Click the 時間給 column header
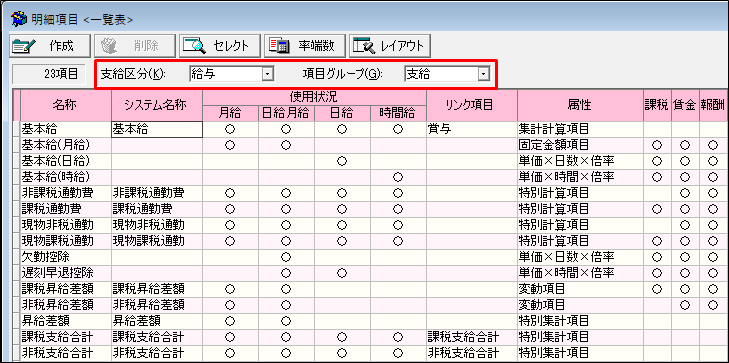The image size is (729, 363). pyautogui.click(x=398, y=113)
